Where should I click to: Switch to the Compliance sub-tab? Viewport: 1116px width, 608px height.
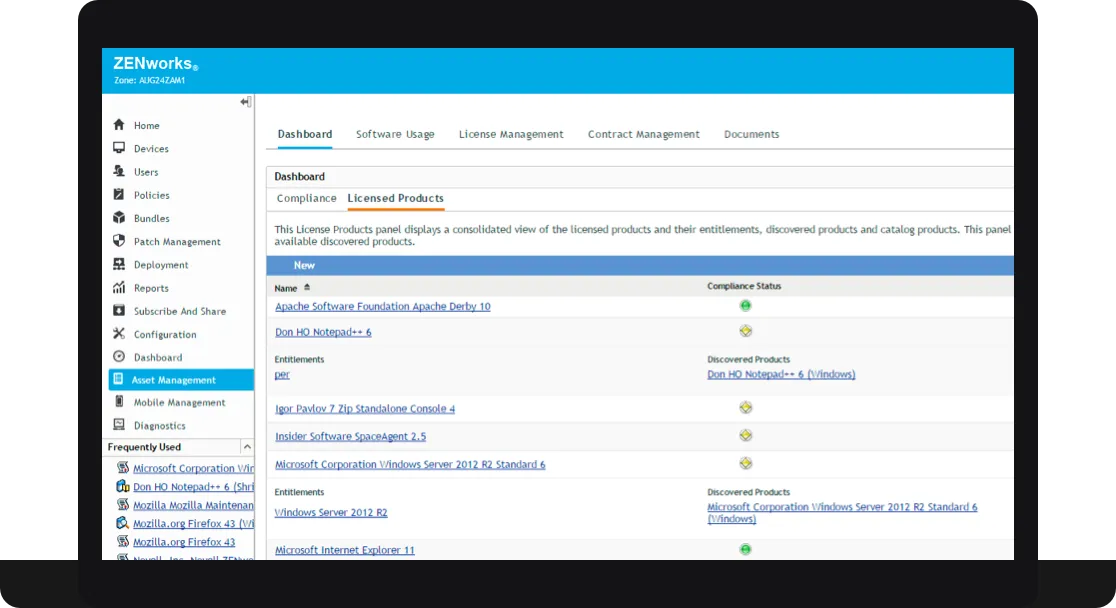[306, 198]
